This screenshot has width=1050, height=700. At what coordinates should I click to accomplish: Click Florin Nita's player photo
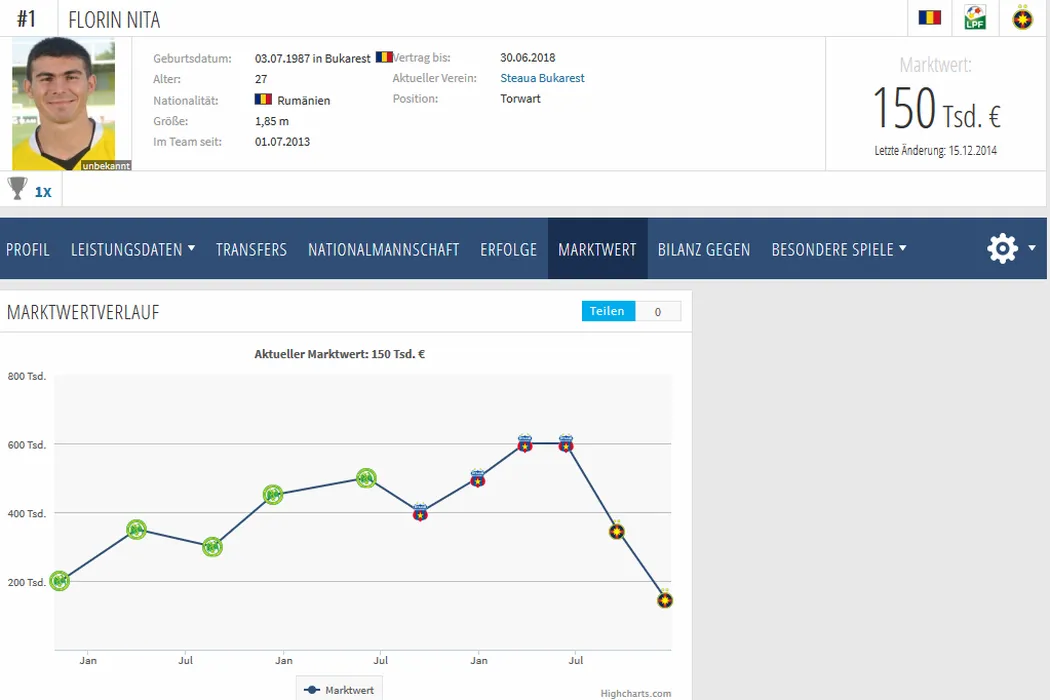pos(63,103)
